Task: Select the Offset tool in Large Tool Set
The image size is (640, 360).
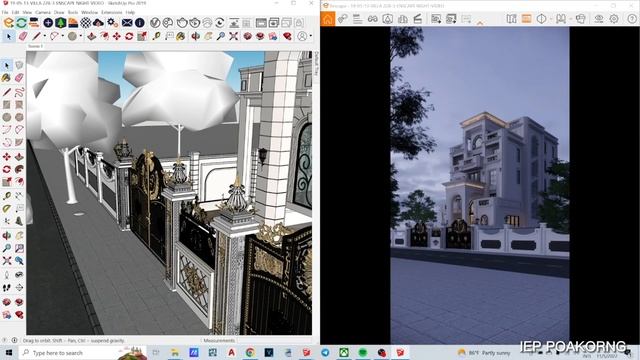Action: [x=19, y=182]
